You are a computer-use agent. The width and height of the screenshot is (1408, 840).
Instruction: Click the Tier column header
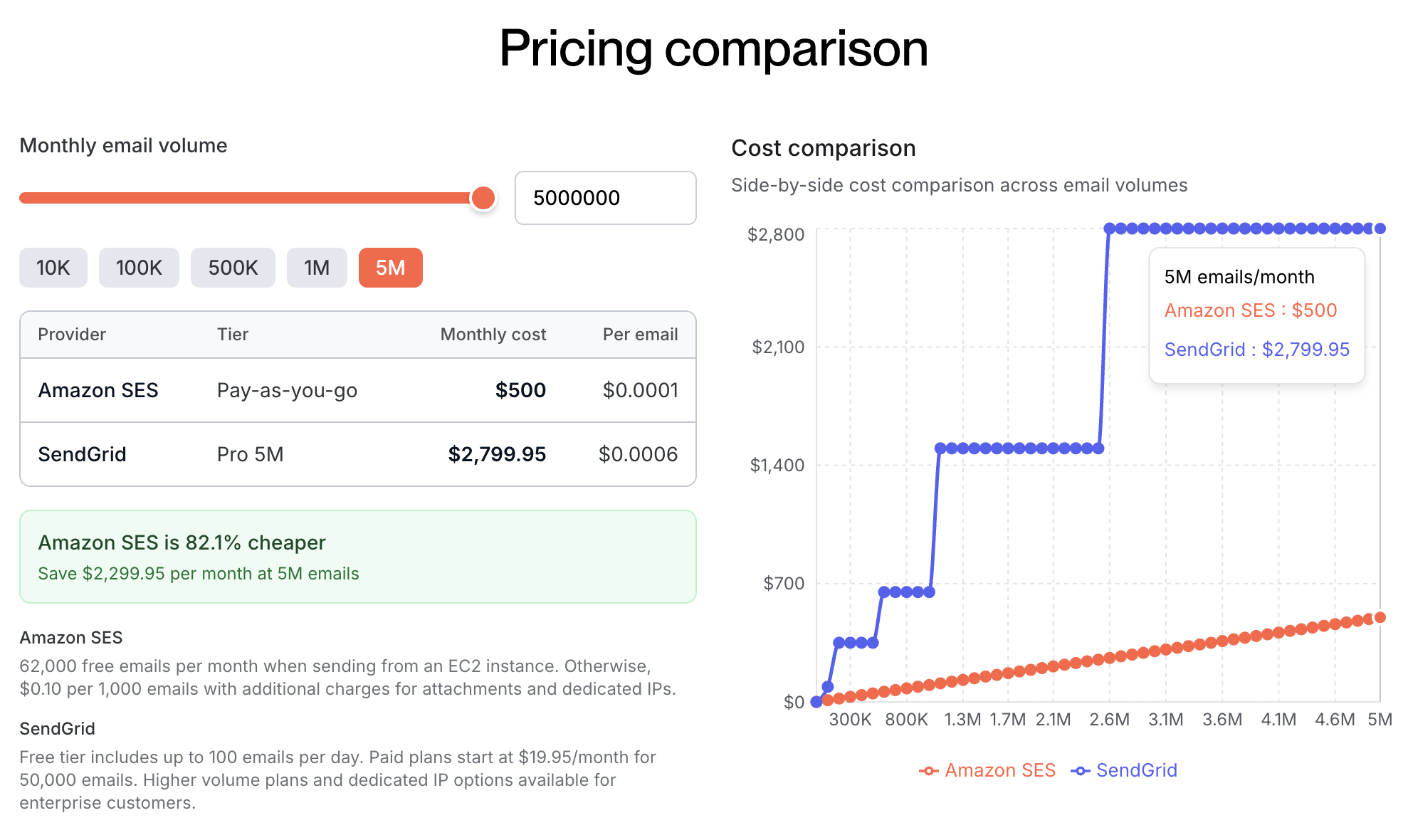(x=233, y=335)
